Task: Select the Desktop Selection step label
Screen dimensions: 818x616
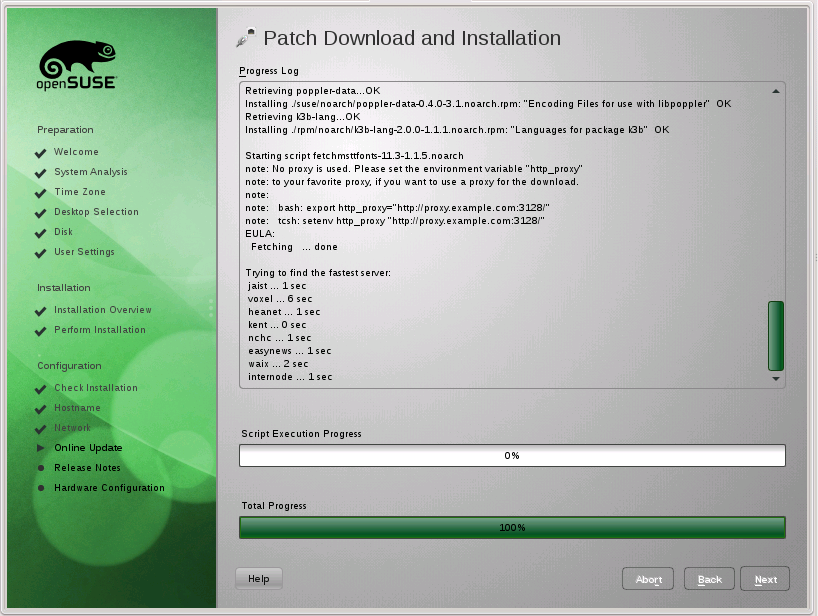Action: coord(97,212)
